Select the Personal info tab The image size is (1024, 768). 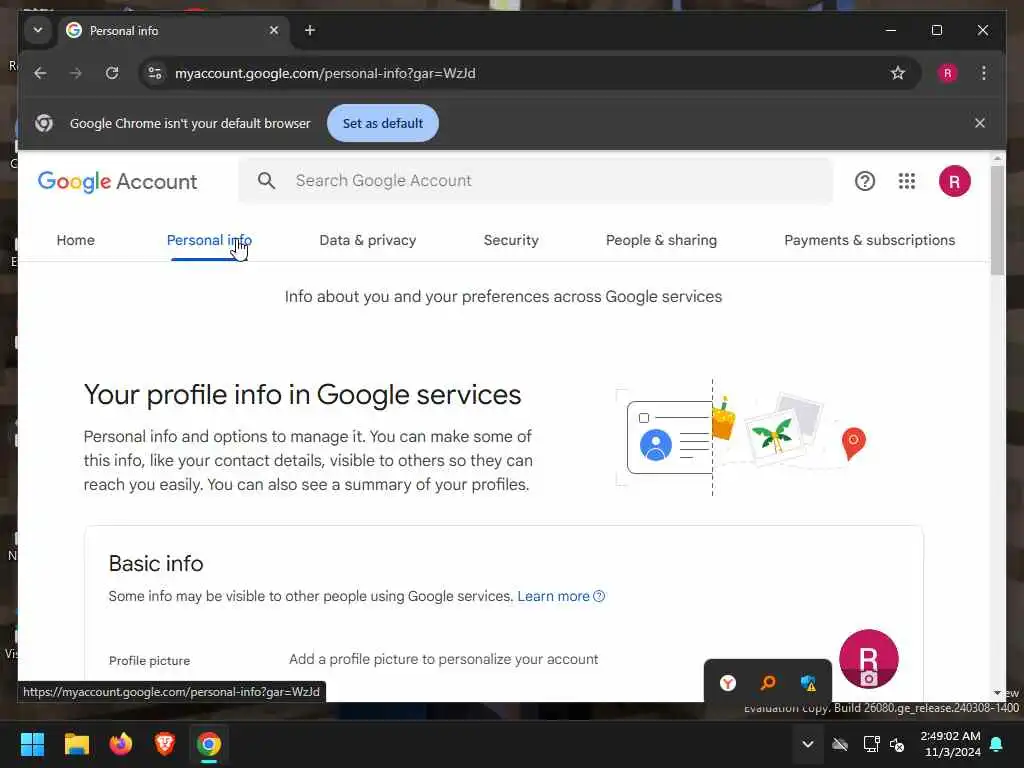click(209, 240)
